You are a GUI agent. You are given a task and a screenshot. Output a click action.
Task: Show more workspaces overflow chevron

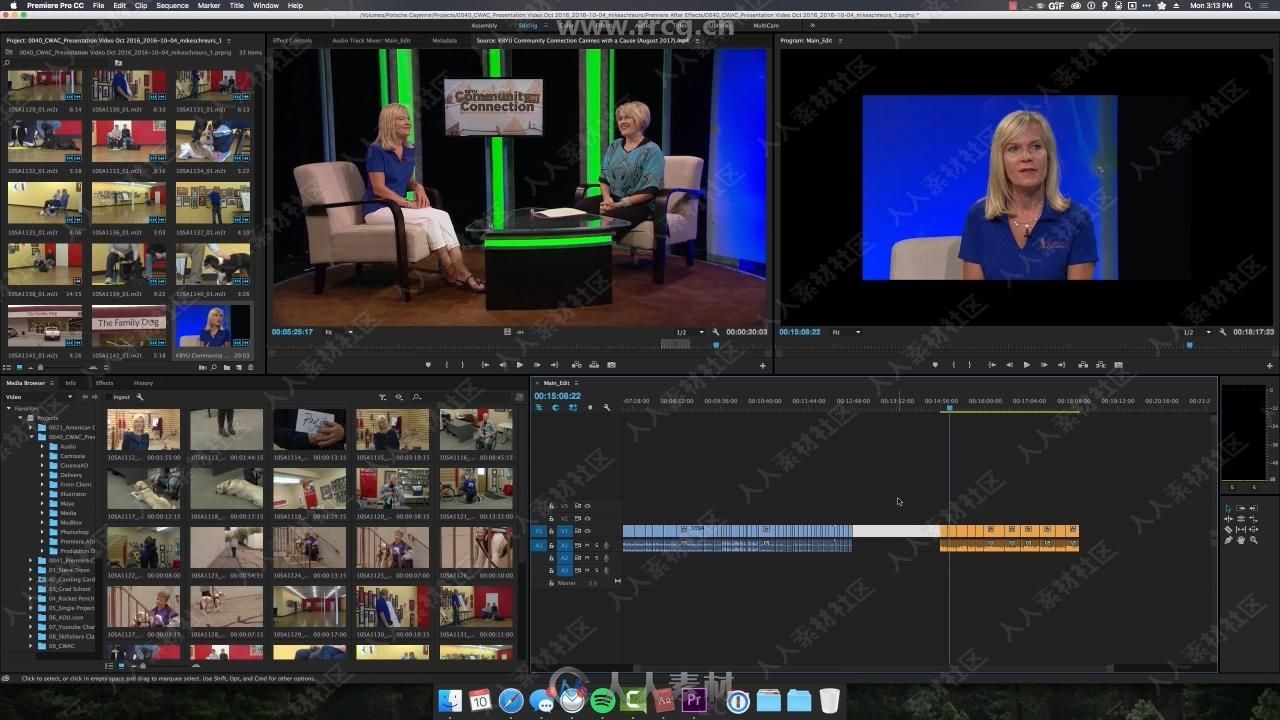click(811, 25)
